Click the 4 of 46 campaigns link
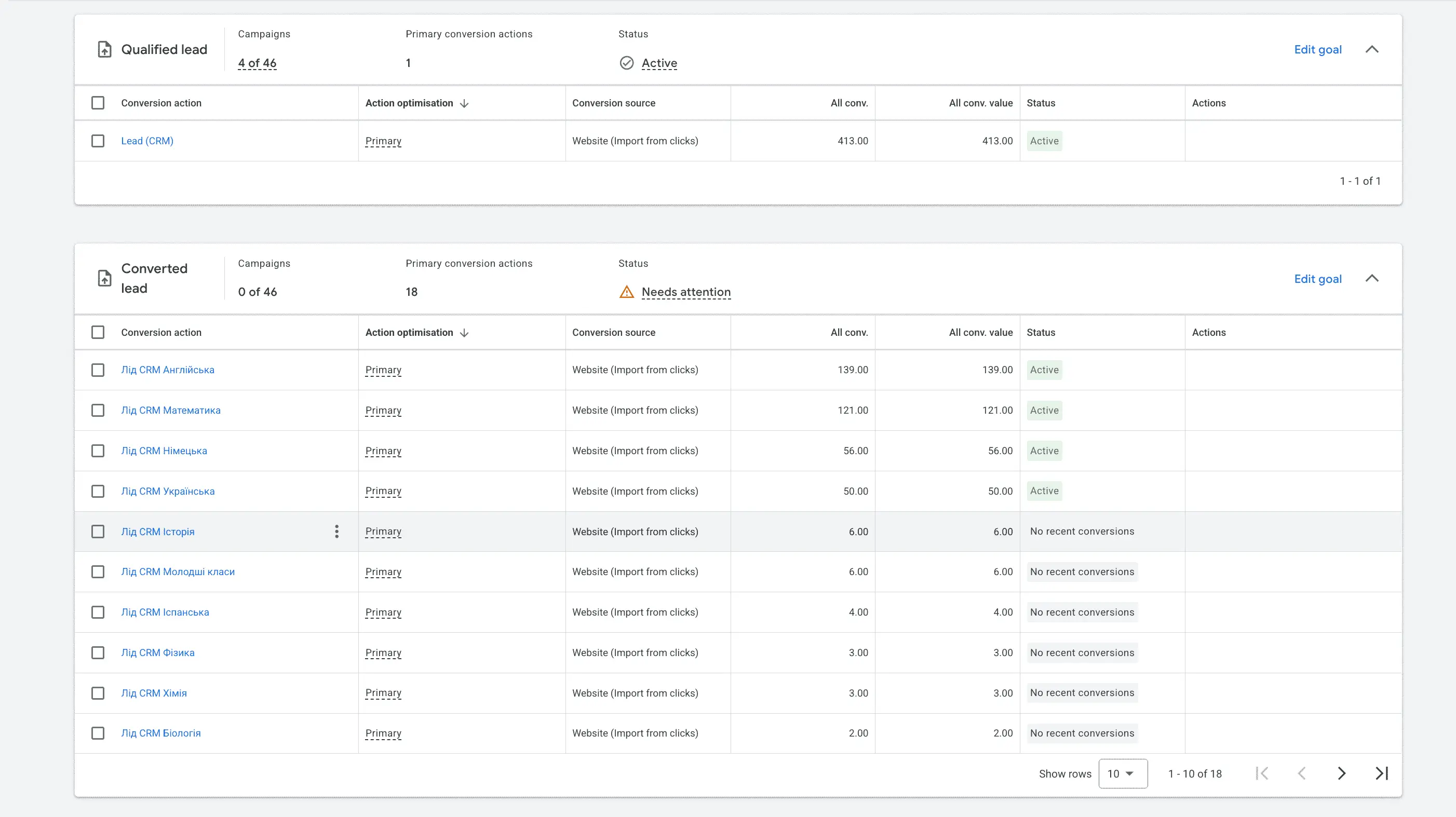 257,63
